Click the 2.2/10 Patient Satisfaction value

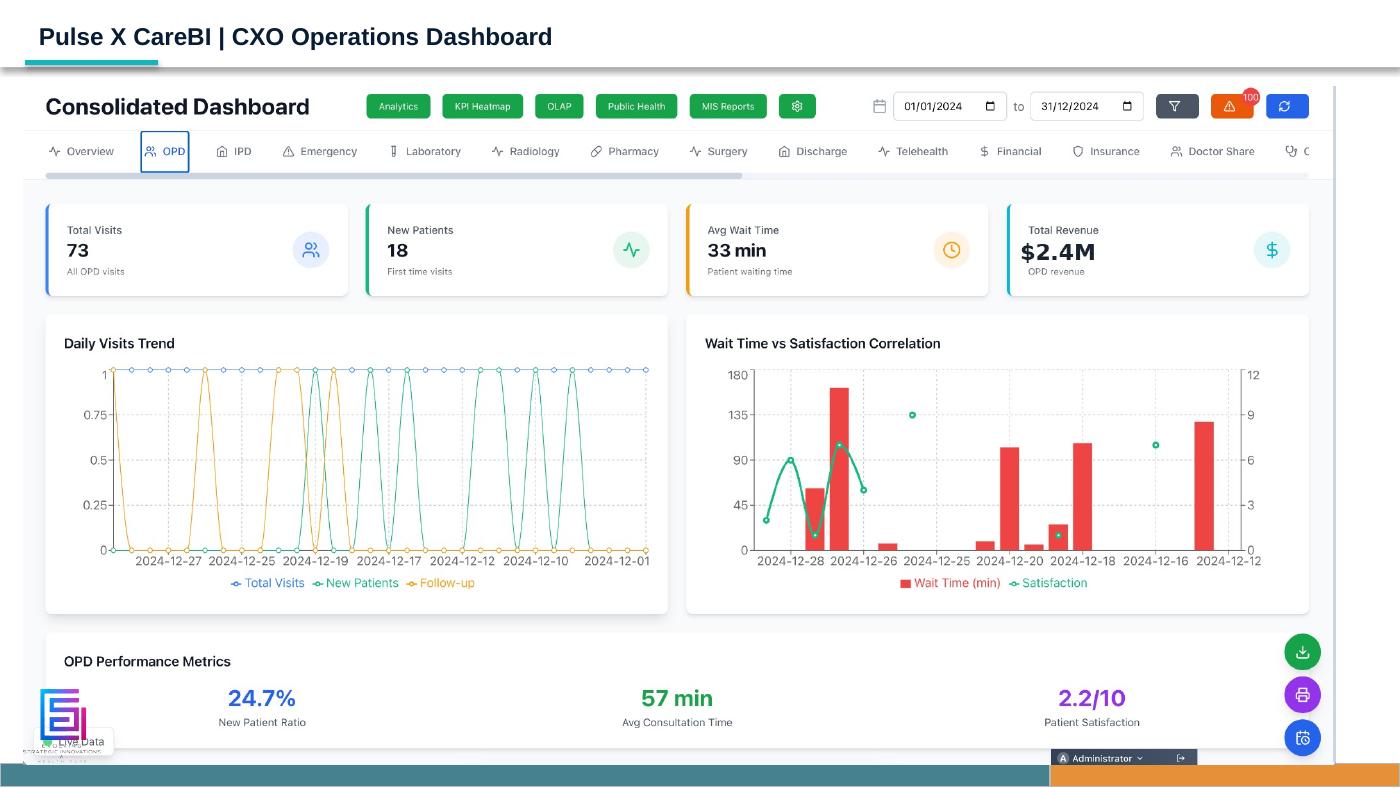point(1092,698)
